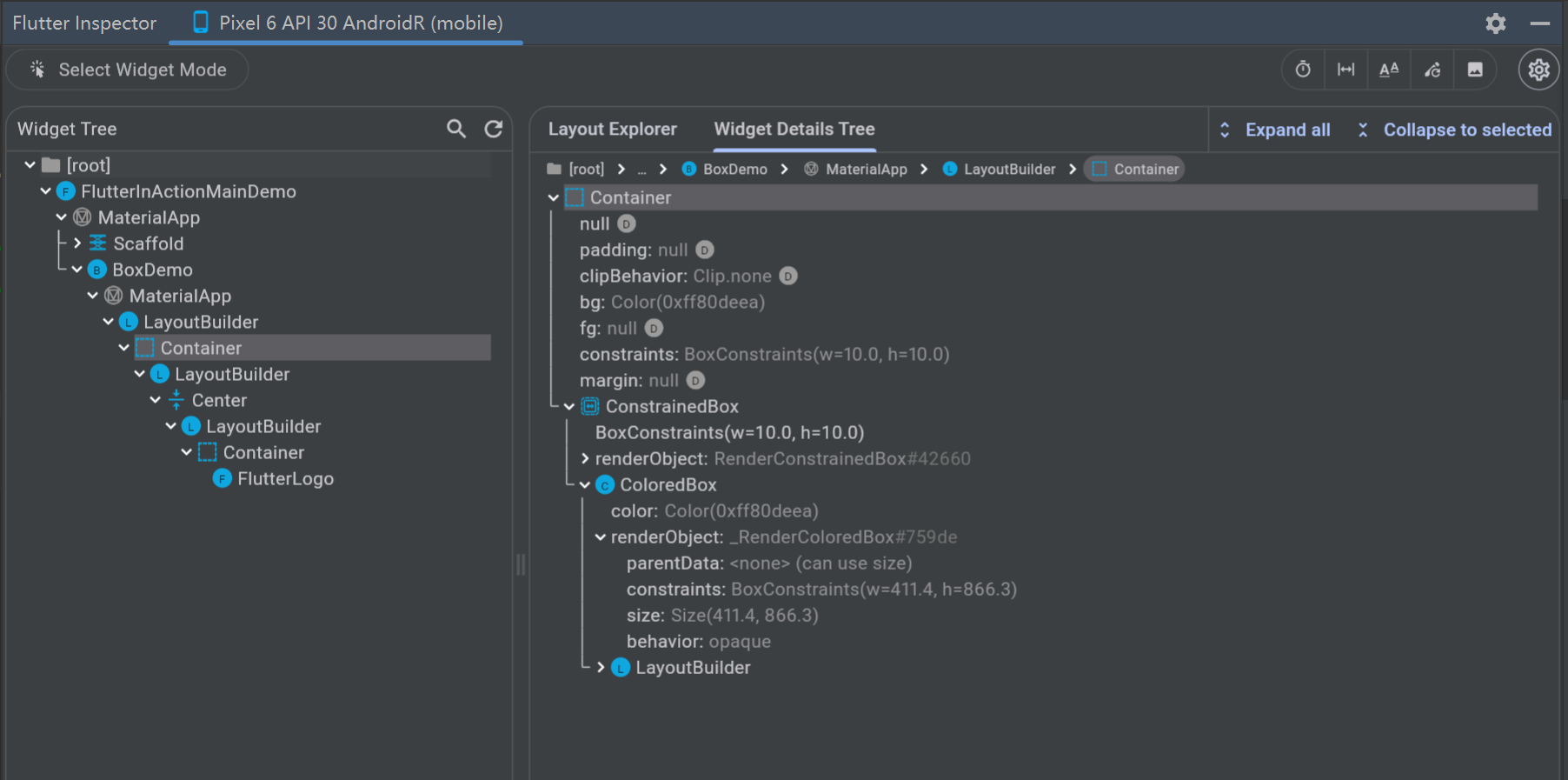This screenshot has height=780, width=1568.
Task: Toggle Highlight Oversized Images icon
Action: [x=1475, y=70]
